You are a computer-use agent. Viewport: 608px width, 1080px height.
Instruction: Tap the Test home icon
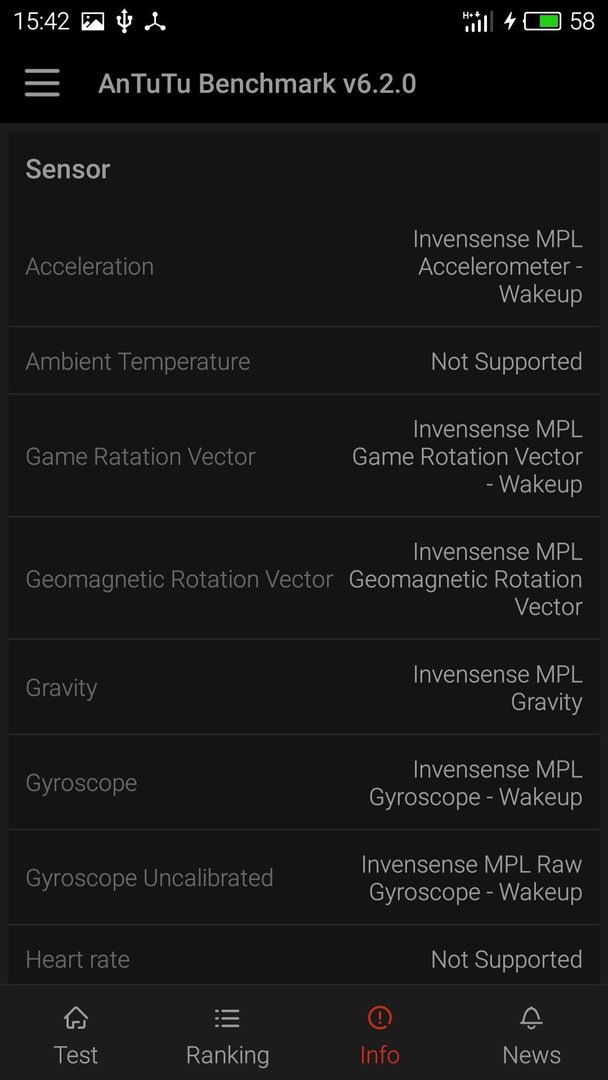coord(76,1017)
